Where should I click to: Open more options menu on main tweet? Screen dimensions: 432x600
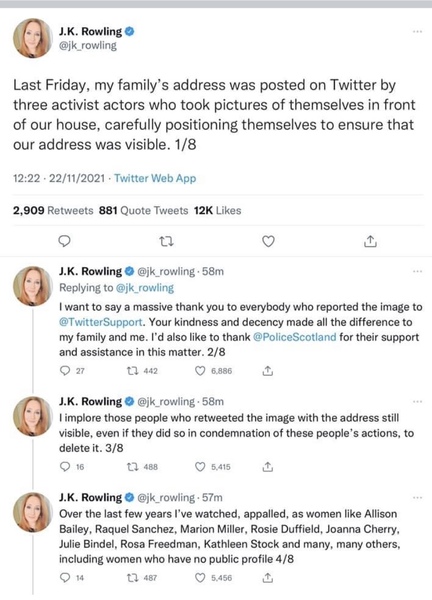click(417, 31)
